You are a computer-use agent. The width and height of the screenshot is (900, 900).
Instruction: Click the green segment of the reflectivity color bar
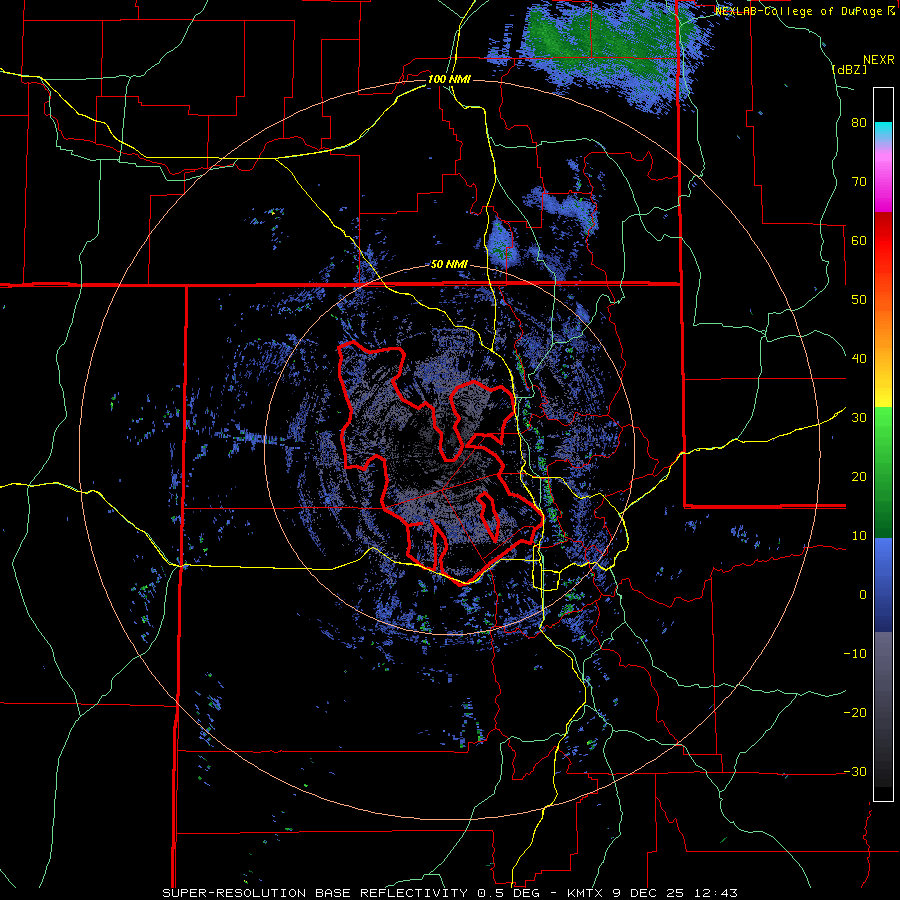(x=883, y=472)
